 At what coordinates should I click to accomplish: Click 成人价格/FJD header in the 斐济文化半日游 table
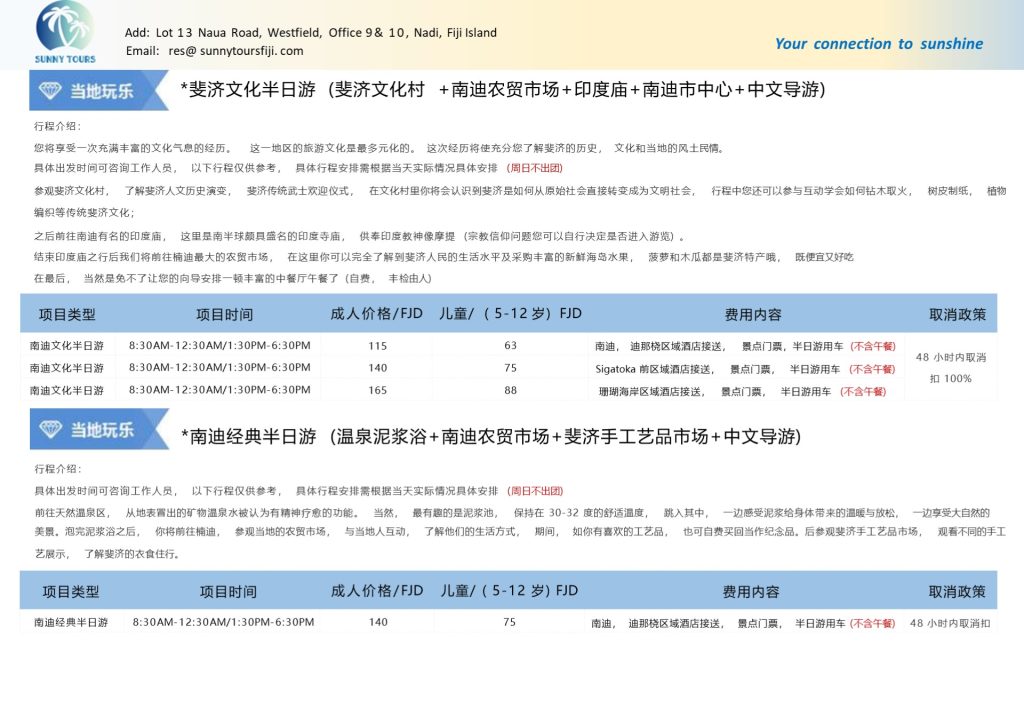click(376, 313)
